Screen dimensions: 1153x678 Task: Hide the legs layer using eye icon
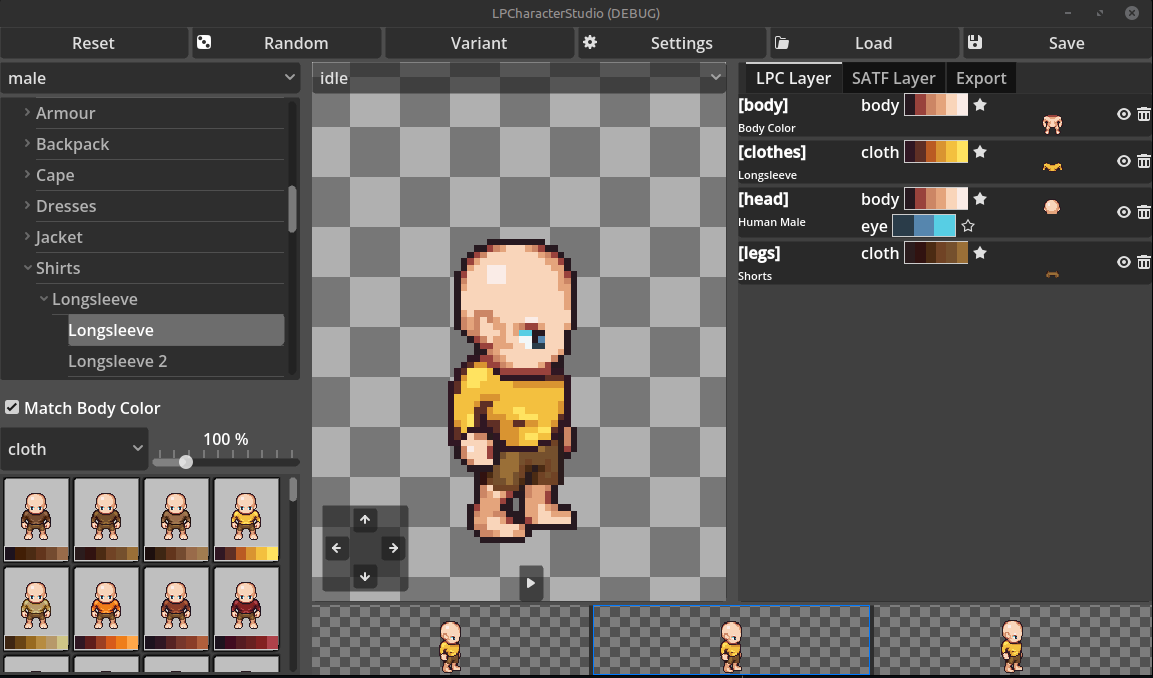[1124, 262]
